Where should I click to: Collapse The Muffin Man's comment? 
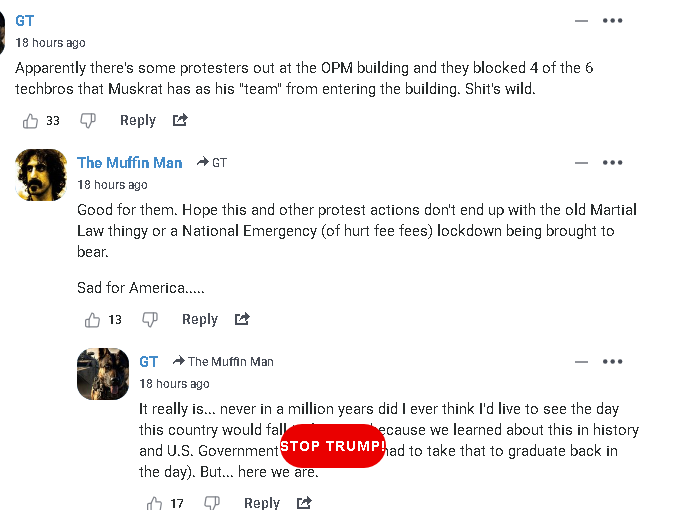click(x=581, y=163)
